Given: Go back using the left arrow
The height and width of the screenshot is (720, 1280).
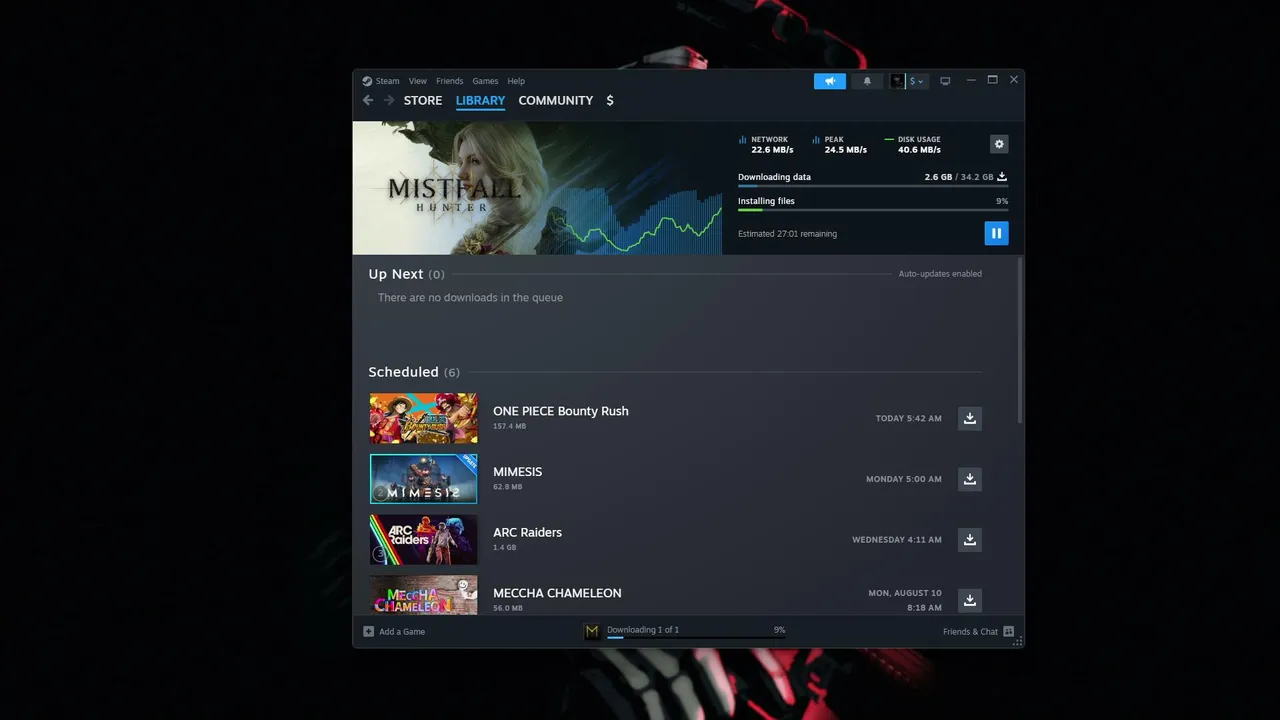Looking at the screenshot, I should 368,100.
